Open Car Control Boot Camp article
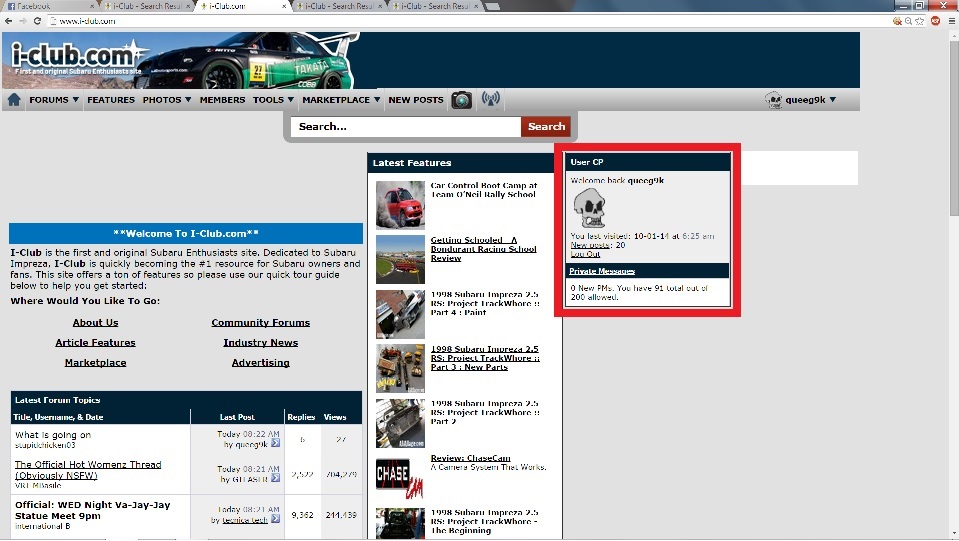The height and width of the screenshot is (541, 959). tap(483, 190)
